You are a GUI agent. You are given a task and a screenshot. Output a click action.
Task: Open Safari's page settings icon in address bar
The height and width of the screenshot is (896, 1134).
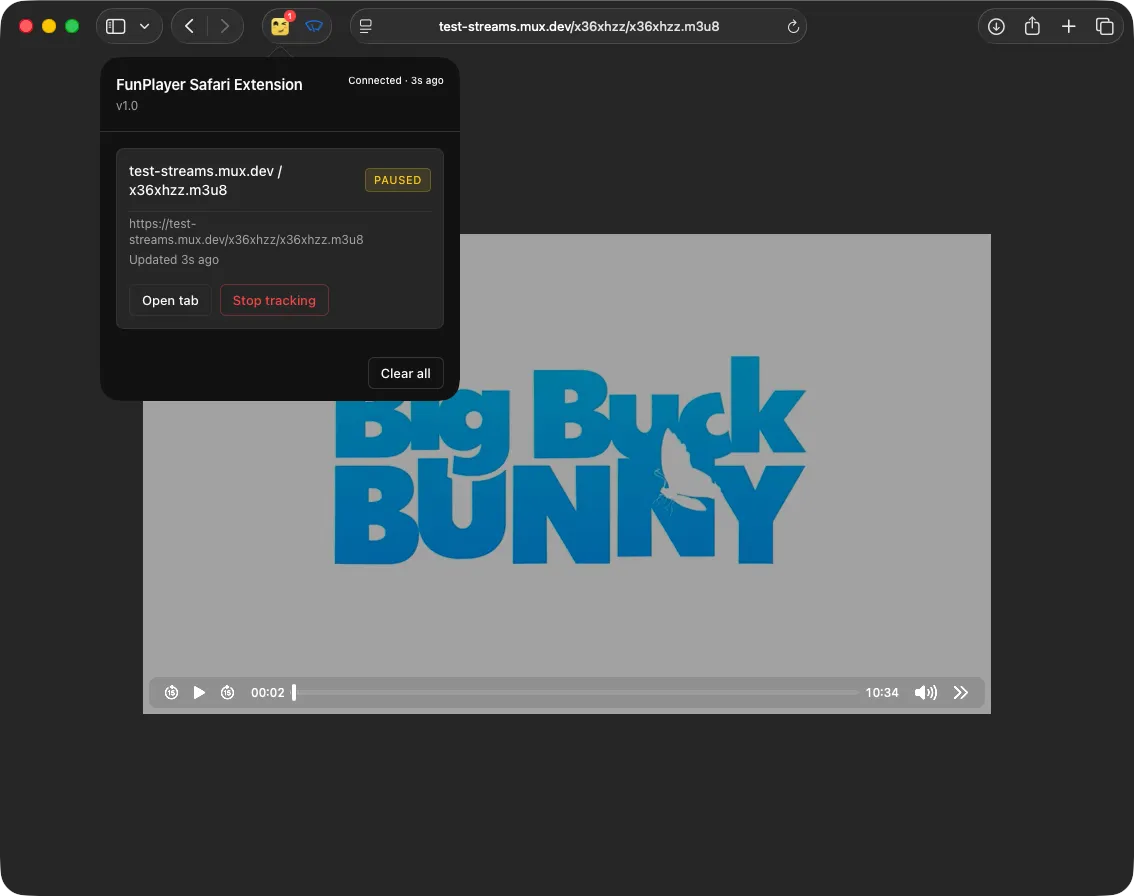pos(366,26)
